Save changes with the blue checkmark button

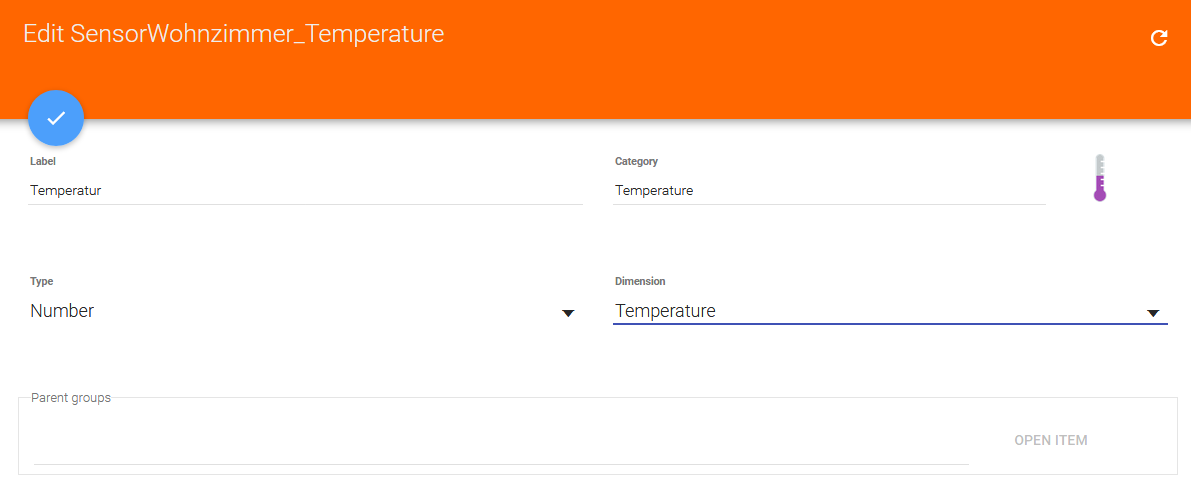56,118
